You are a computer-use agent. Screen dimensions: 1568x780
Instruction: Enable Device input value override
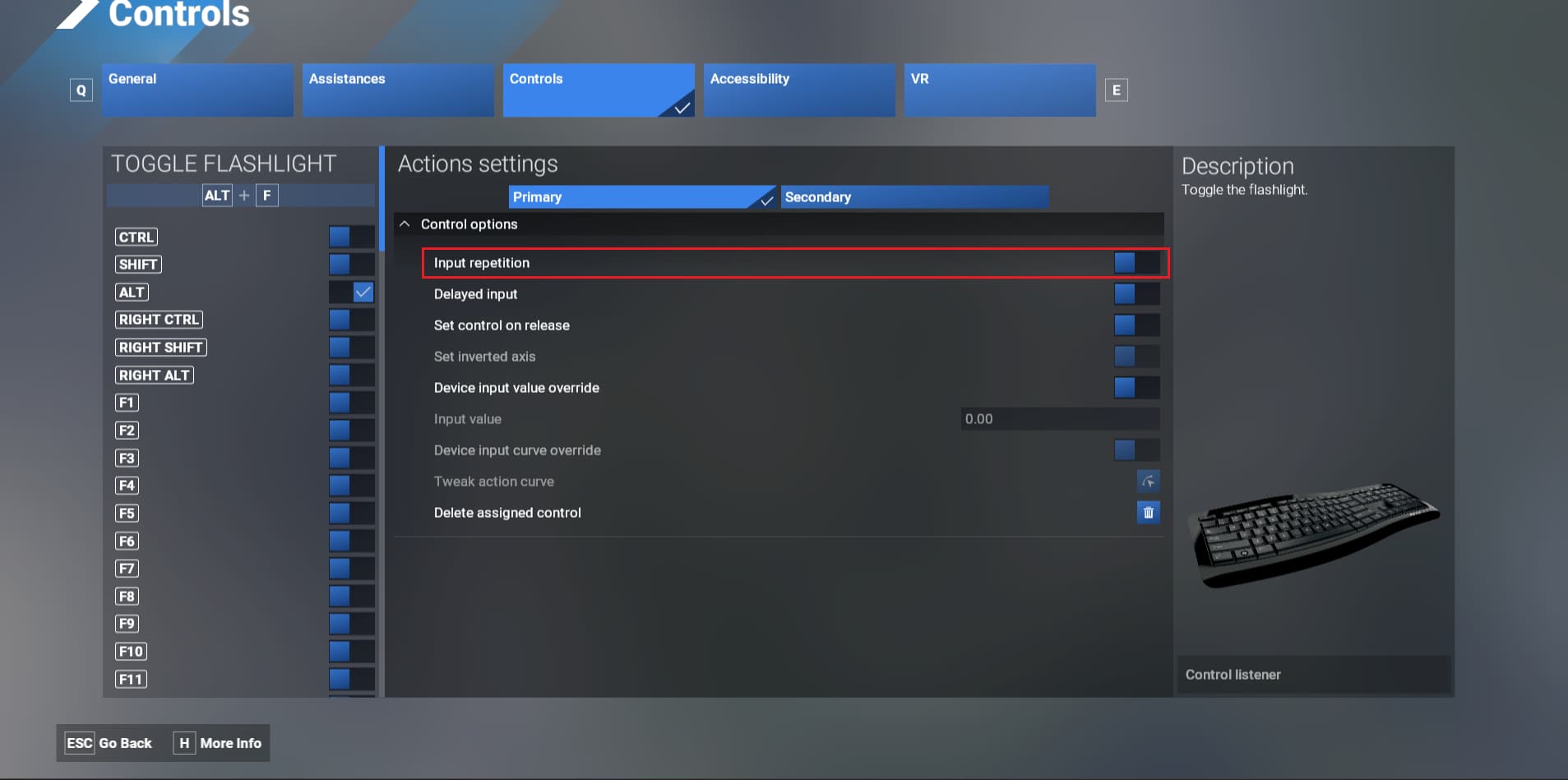coord(1136,388)
